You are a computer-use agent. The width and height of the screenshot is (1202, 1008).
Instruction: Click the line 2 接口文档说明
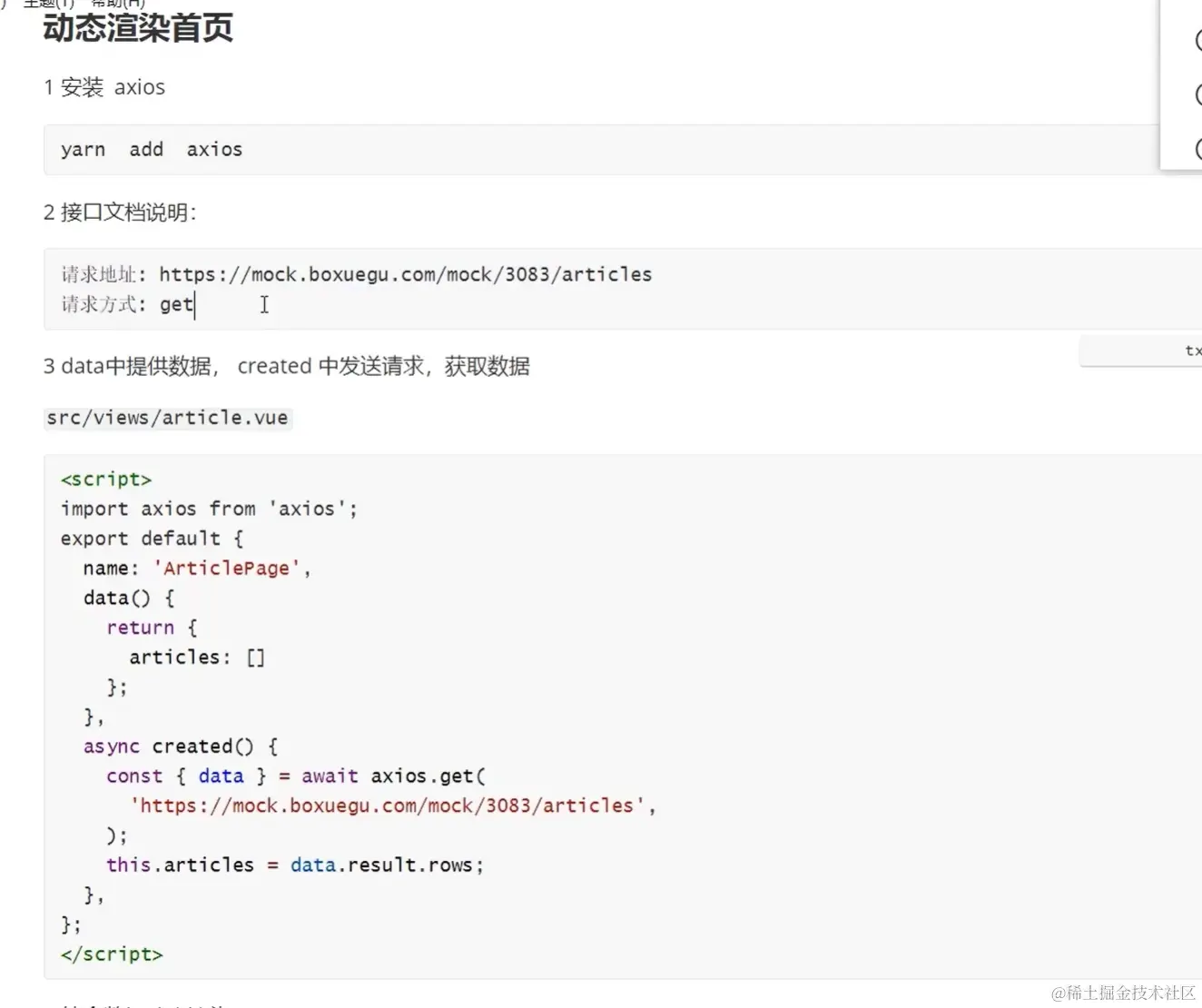coord(120,212)
